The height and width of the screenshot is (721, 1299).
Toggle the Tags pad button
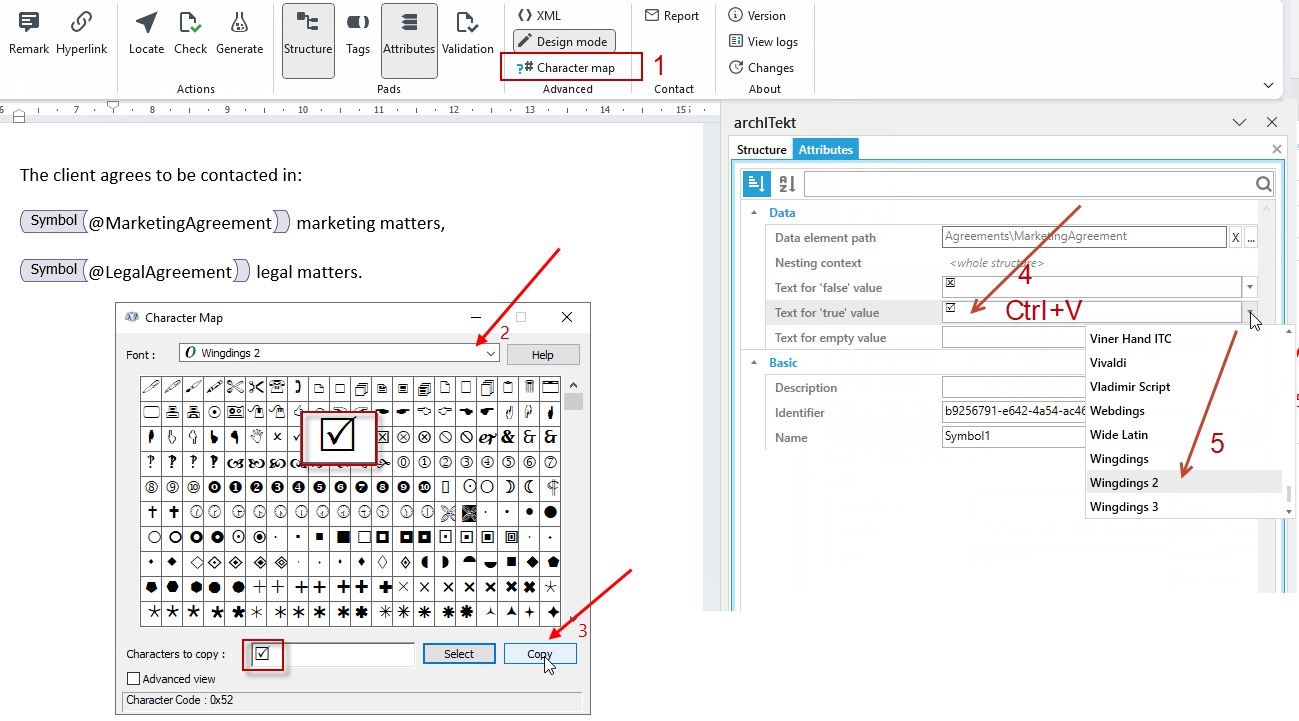click(358, 34)
